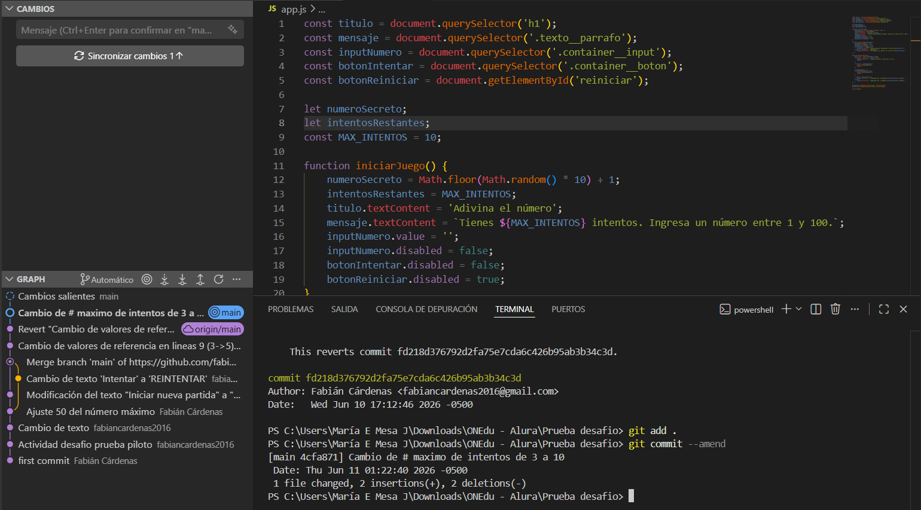Select the Revert "Cambio de valores" commit
Viewport: 921px width, 510px height.
click(126, 330)
